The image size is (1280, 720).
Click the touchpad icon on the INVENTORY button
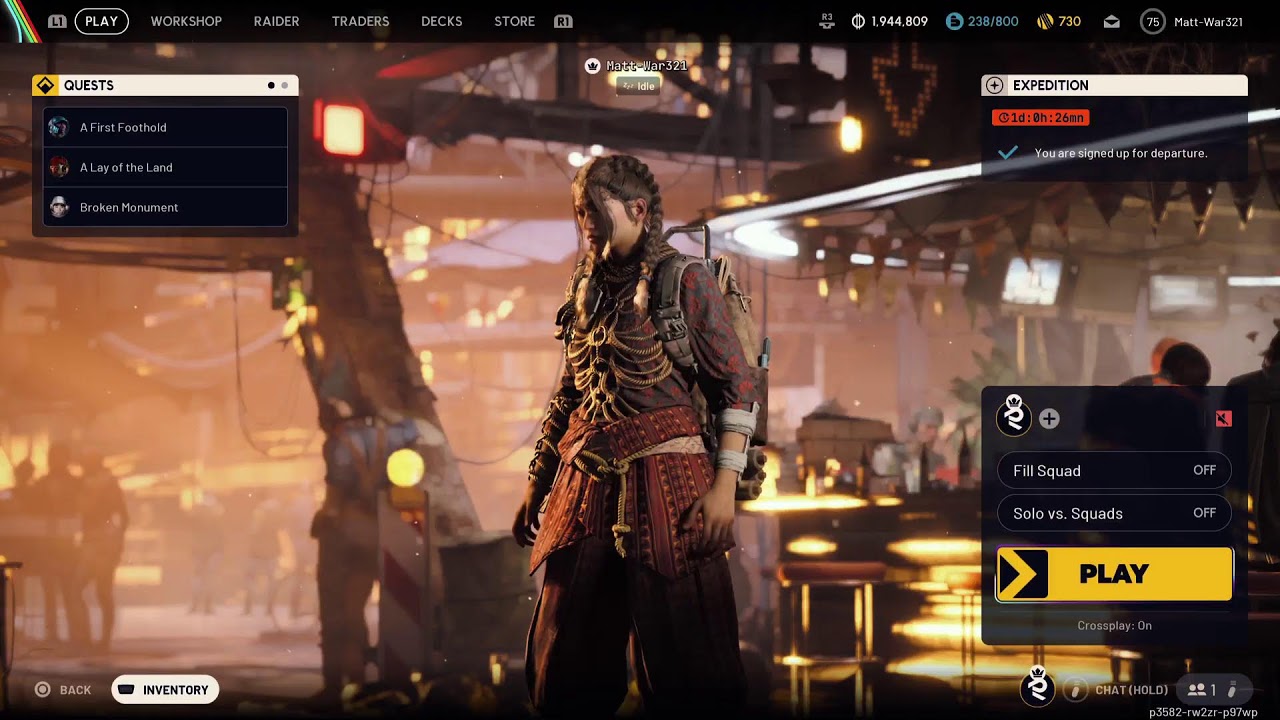point(126,690)
